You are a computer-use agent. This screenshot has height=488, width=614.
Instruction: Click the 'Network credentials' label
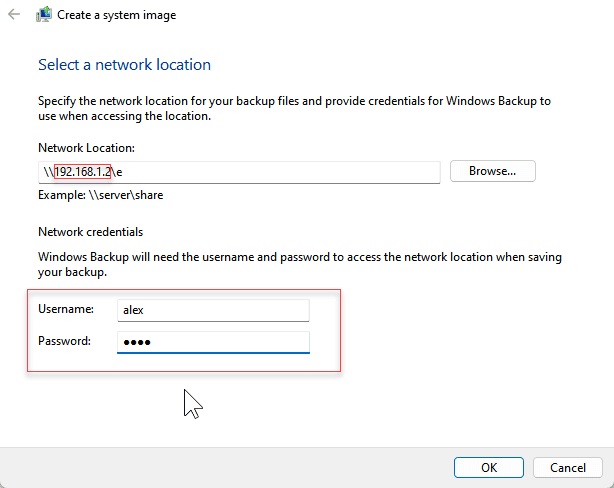90,232
